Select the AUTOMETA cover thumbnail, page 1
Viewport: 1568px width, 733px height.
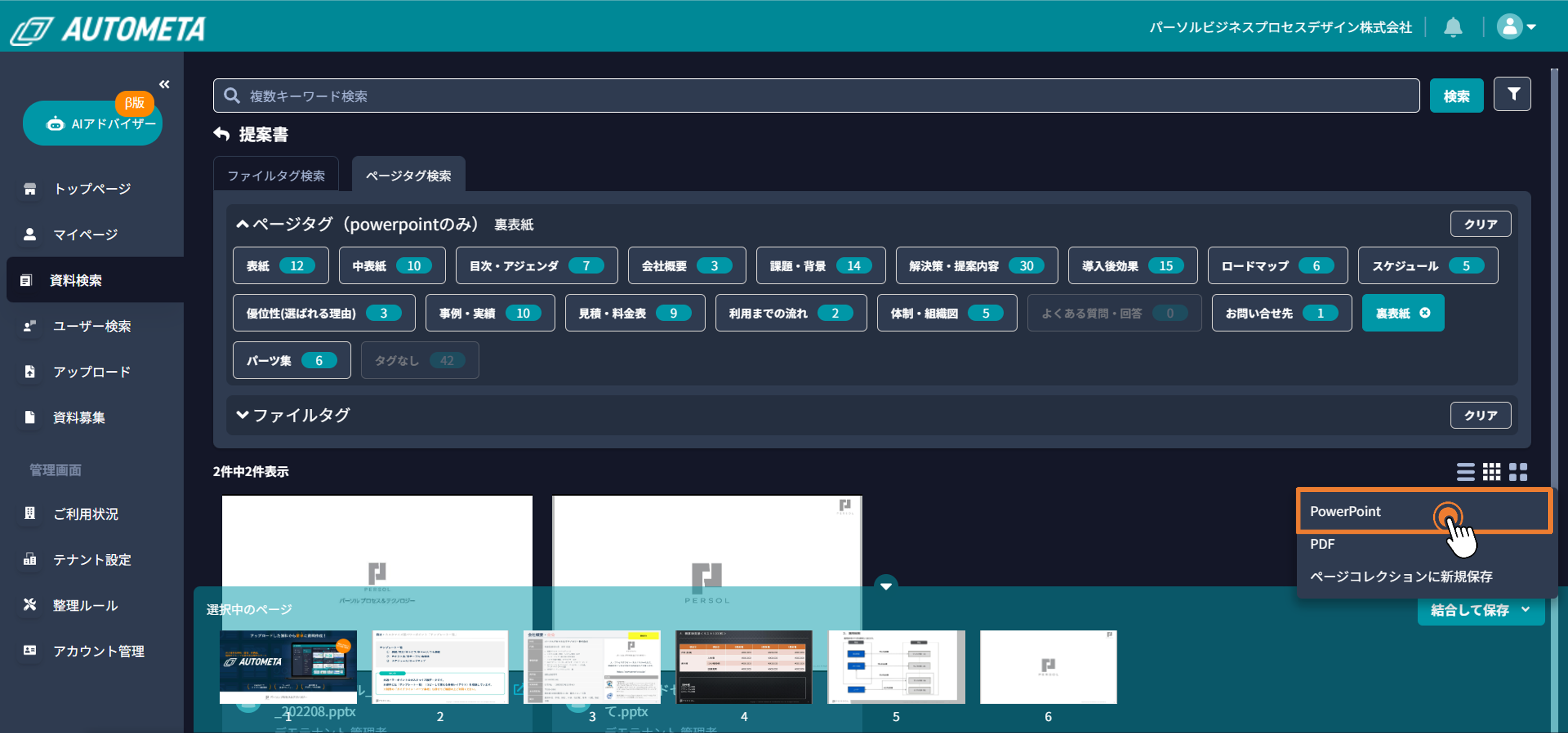[x=288, y=667]
